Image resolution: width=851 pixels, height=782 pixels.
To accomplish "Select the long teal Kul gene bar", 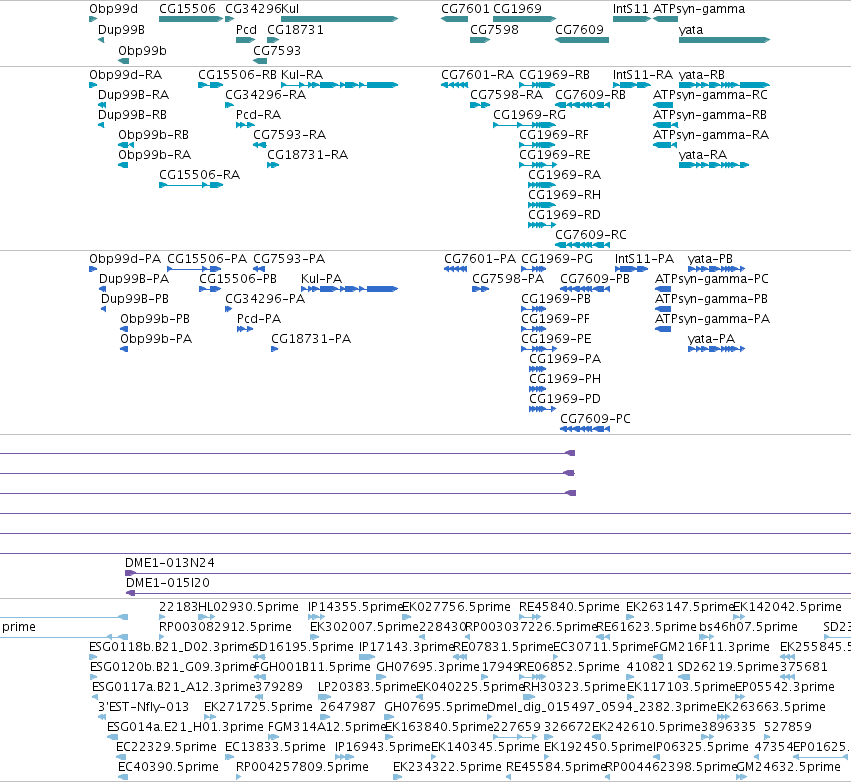I will (340, 19).
